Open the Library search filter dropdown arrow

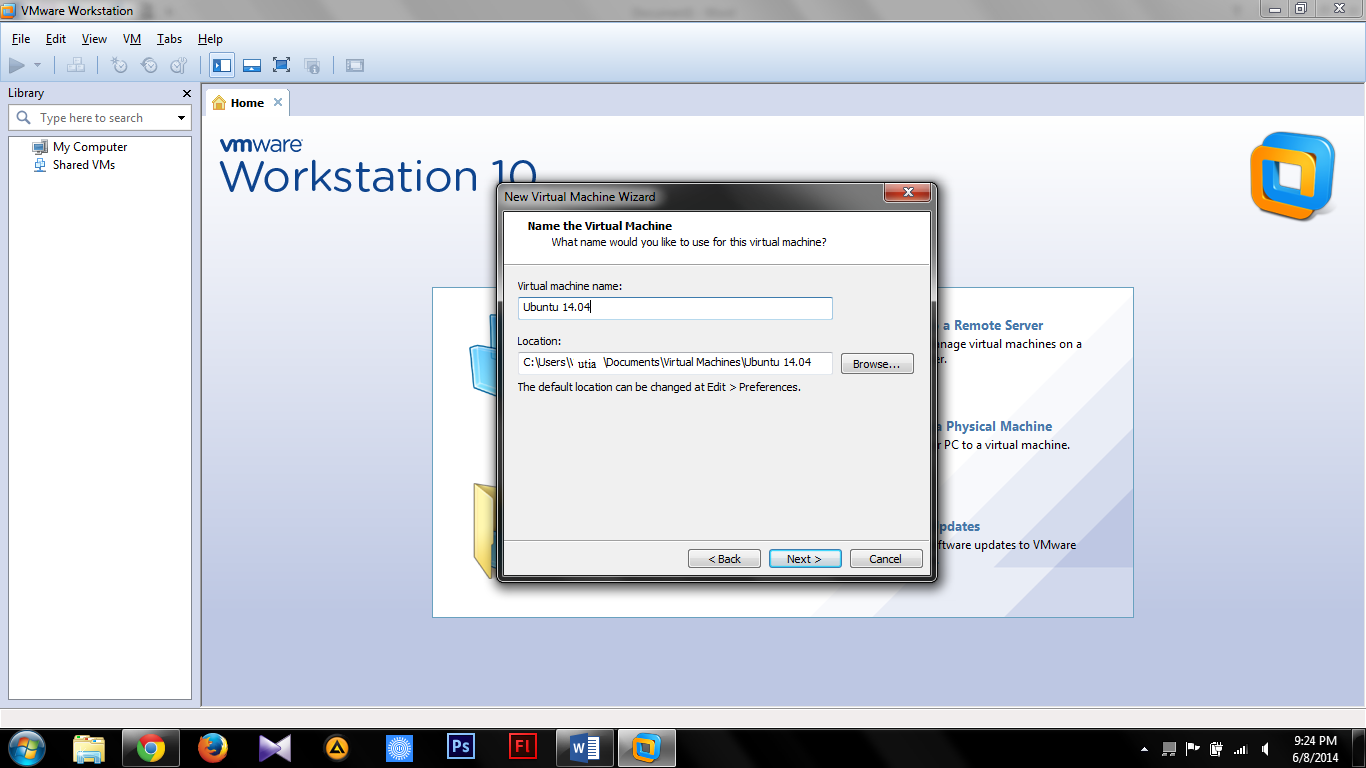coord(181,118)
